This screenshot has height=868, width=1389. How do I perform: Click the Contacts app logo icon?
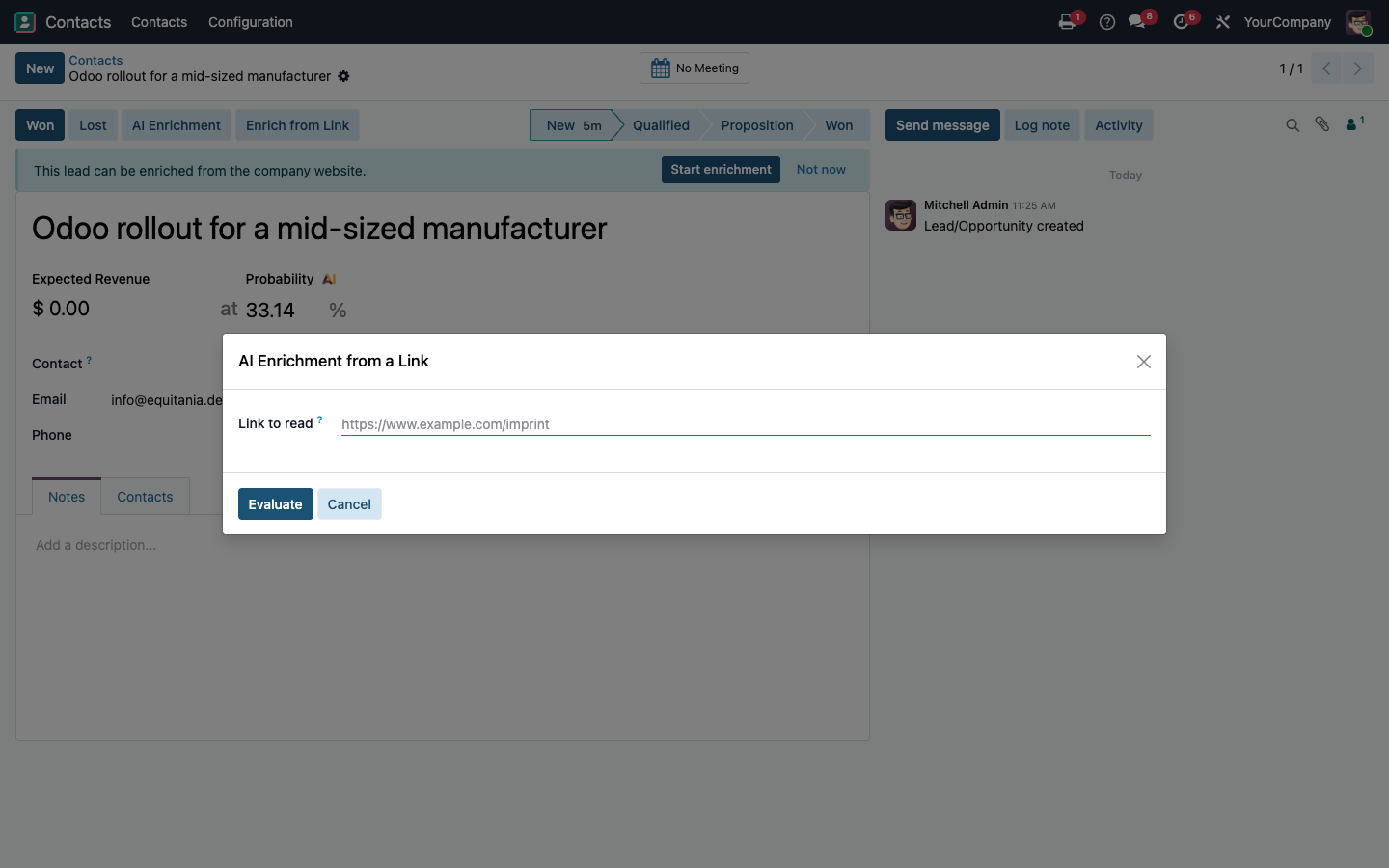(25, 22)
